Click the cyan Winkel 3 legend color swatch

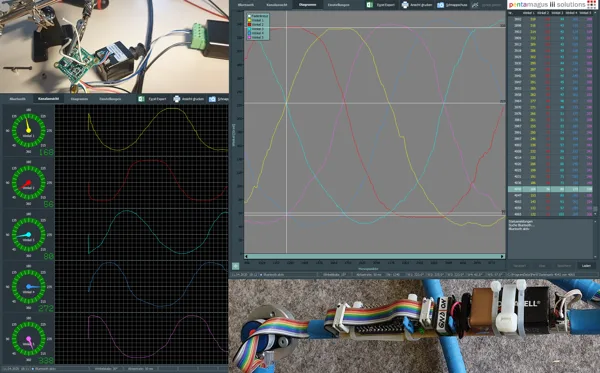click(249, 29)
